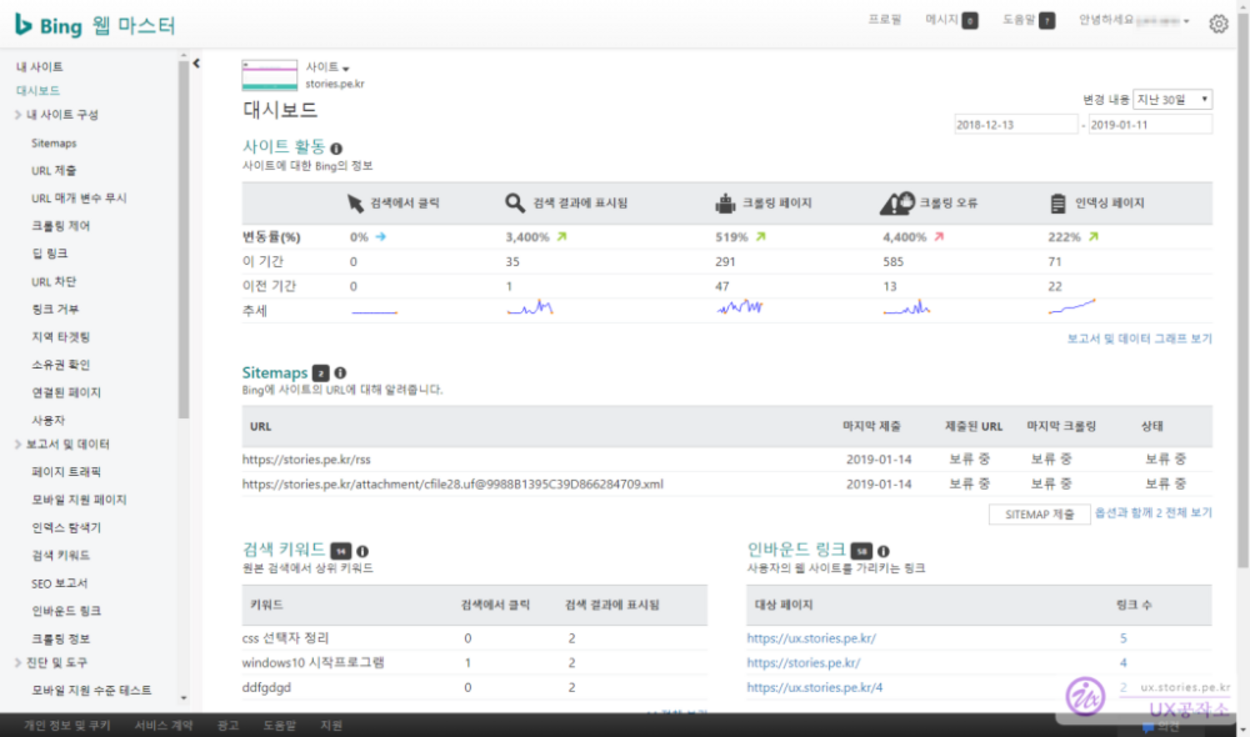This screenshot has width=1250, height=737.
Task: Collapse the sidebar with the arrow icon
Action: pos(196,63)
